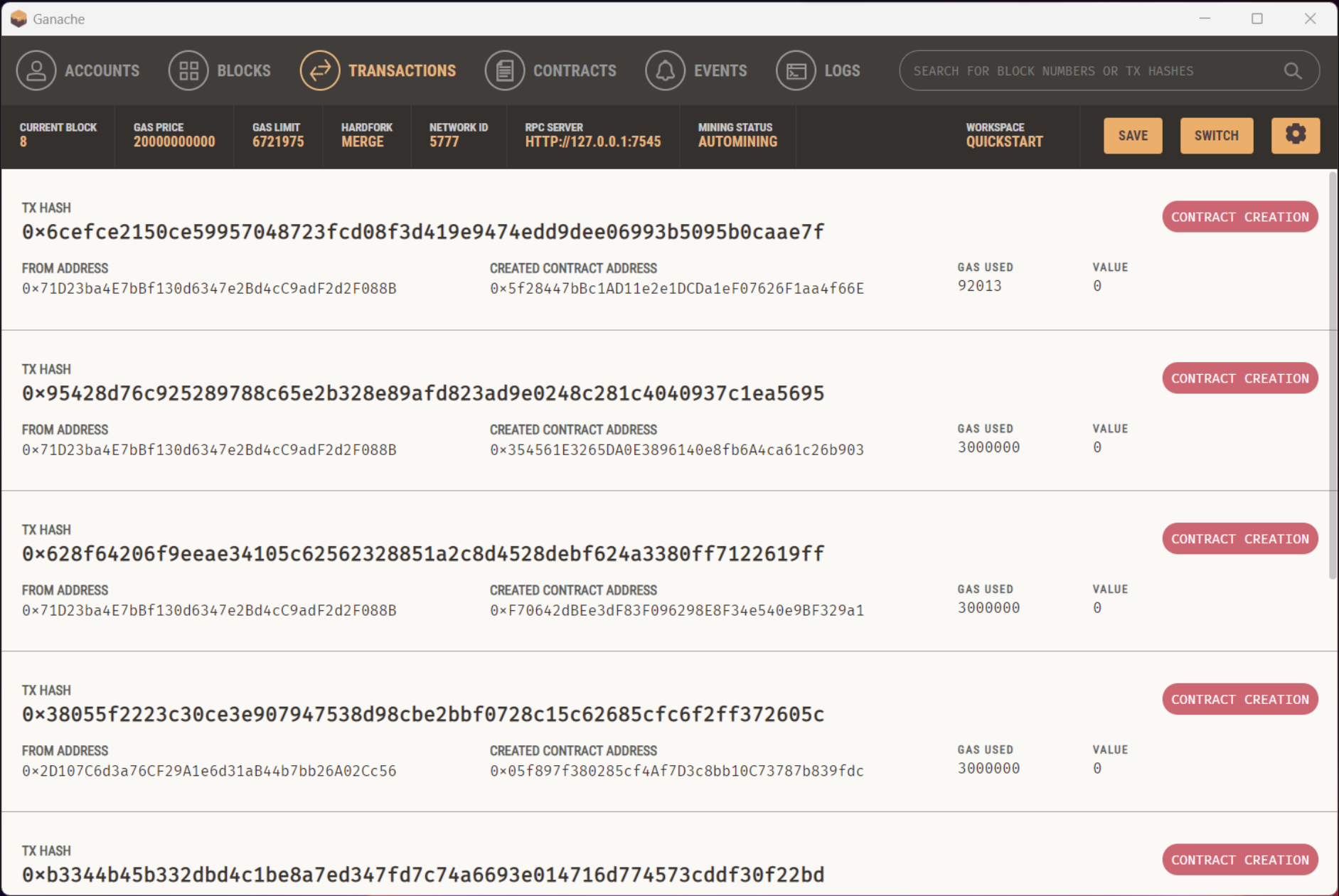The width and height of the screenshot is (1339, 896).
Task: Open settings with the gear icon
Action: point(1295,135)
